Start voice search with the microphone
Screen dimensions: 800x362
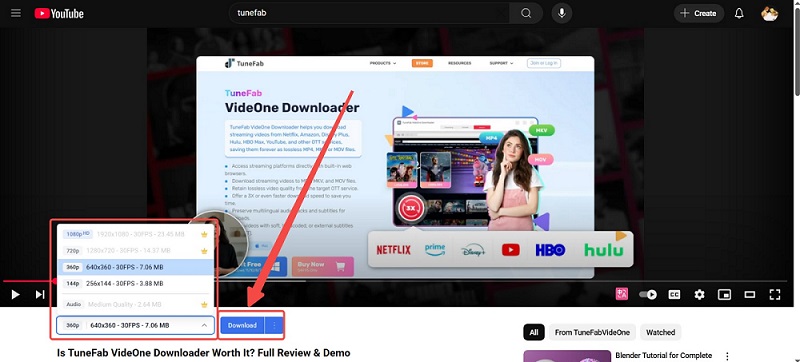(x=561, y=13)
